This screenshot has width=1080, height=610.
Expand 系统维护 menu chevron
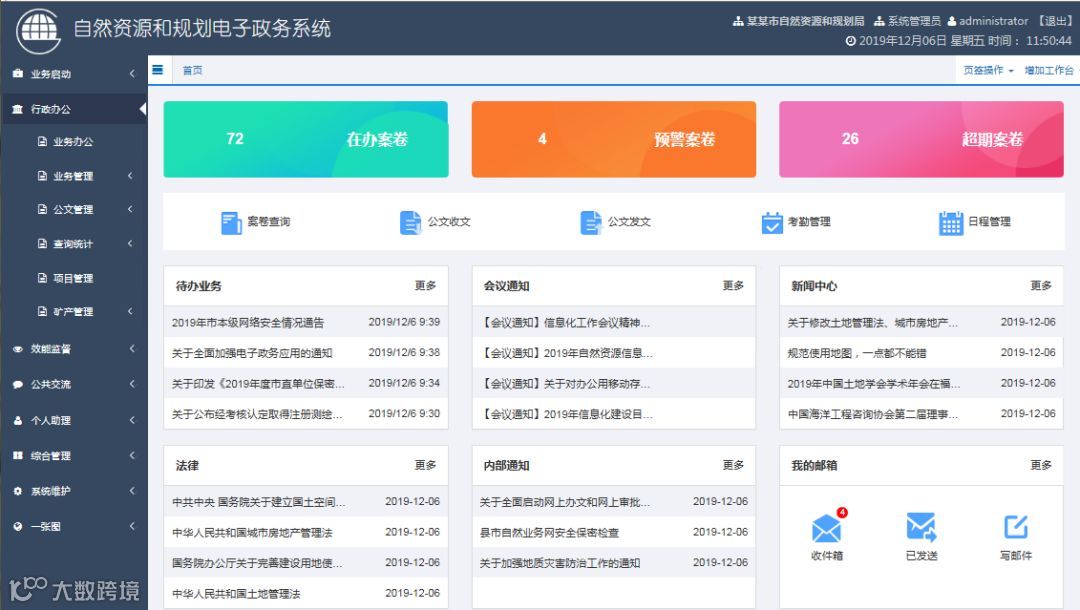pos(132,490)
